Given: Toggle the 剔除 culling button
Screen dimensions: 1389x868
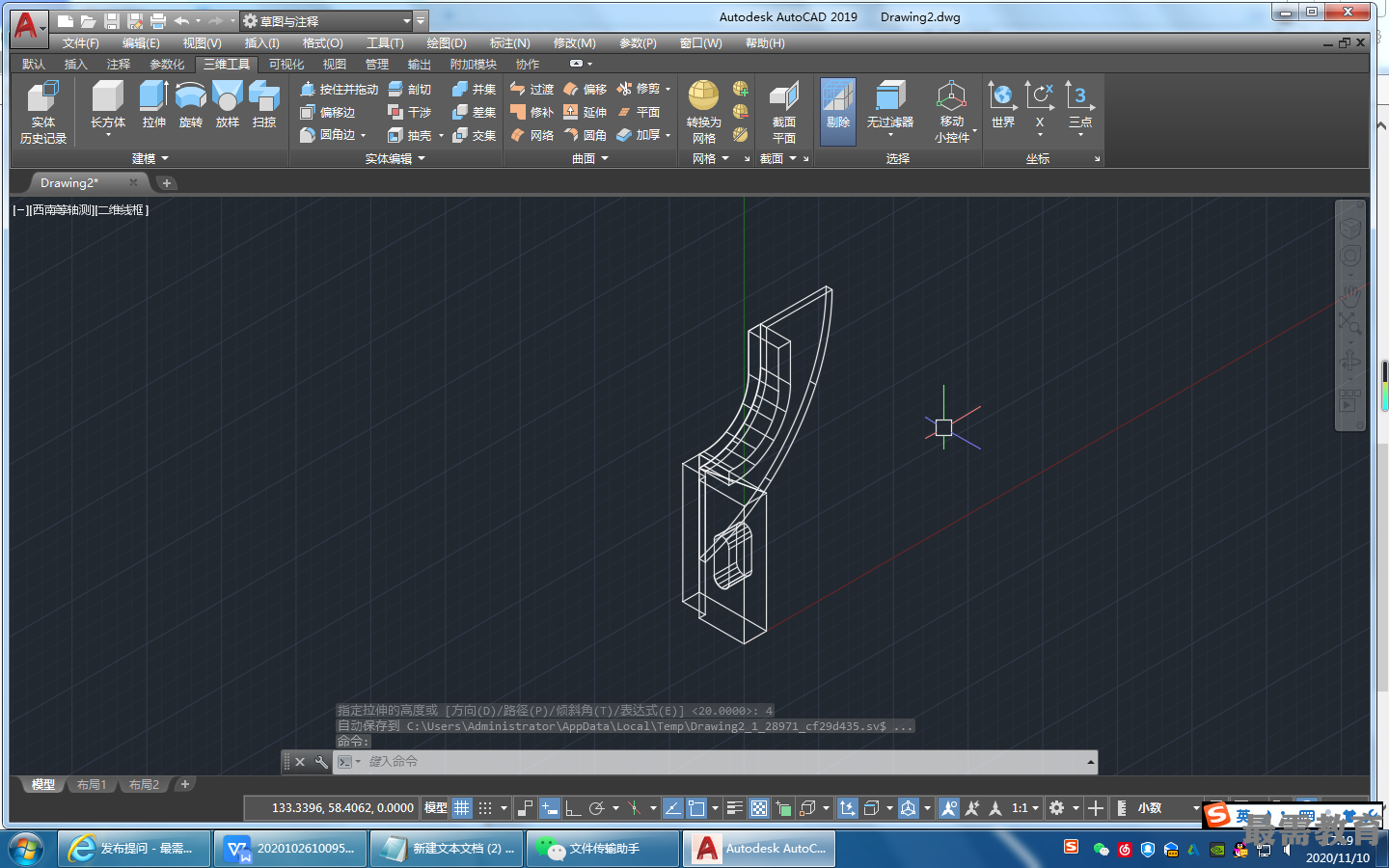Looking at the screenshot, I should pos(838,112).
